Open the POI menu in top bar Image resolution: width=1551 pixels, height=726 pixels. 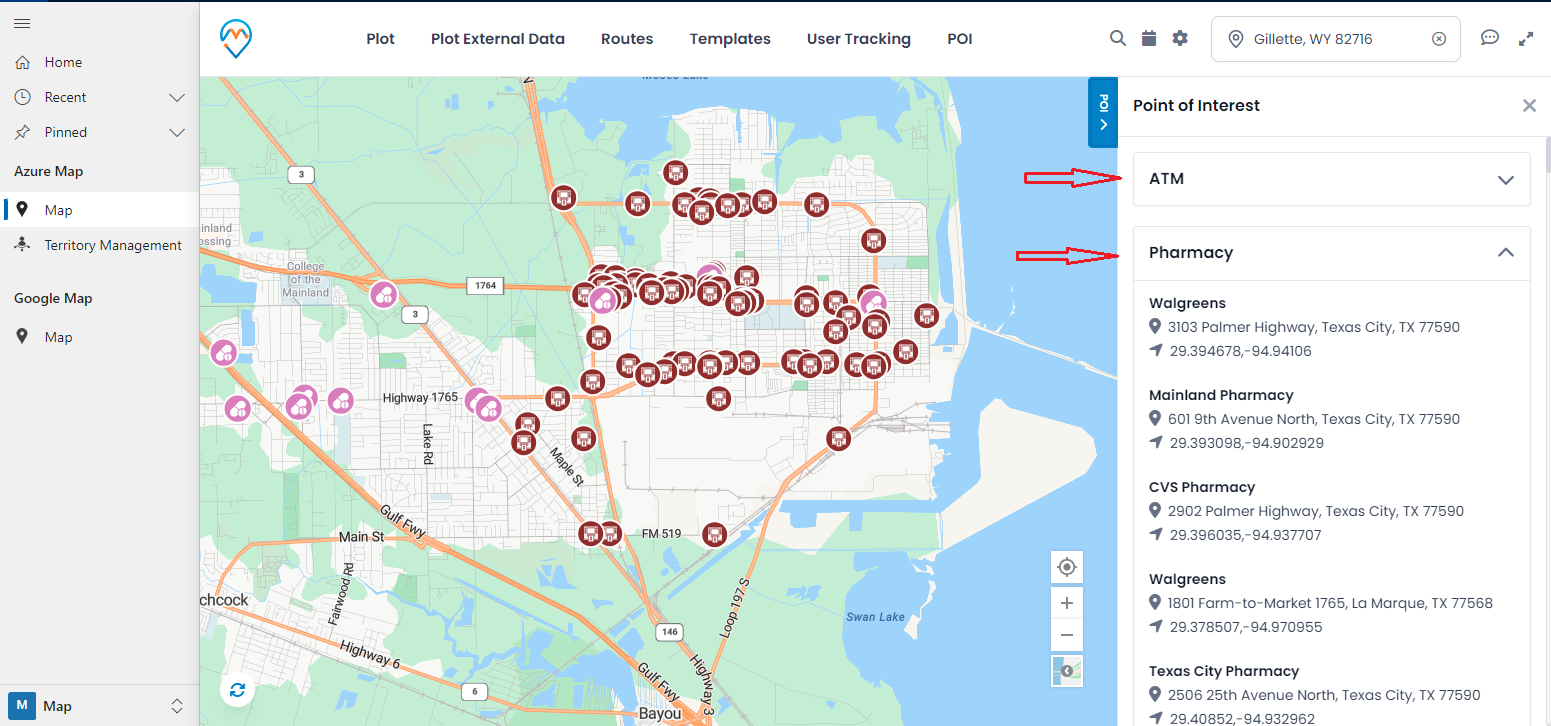960,39
